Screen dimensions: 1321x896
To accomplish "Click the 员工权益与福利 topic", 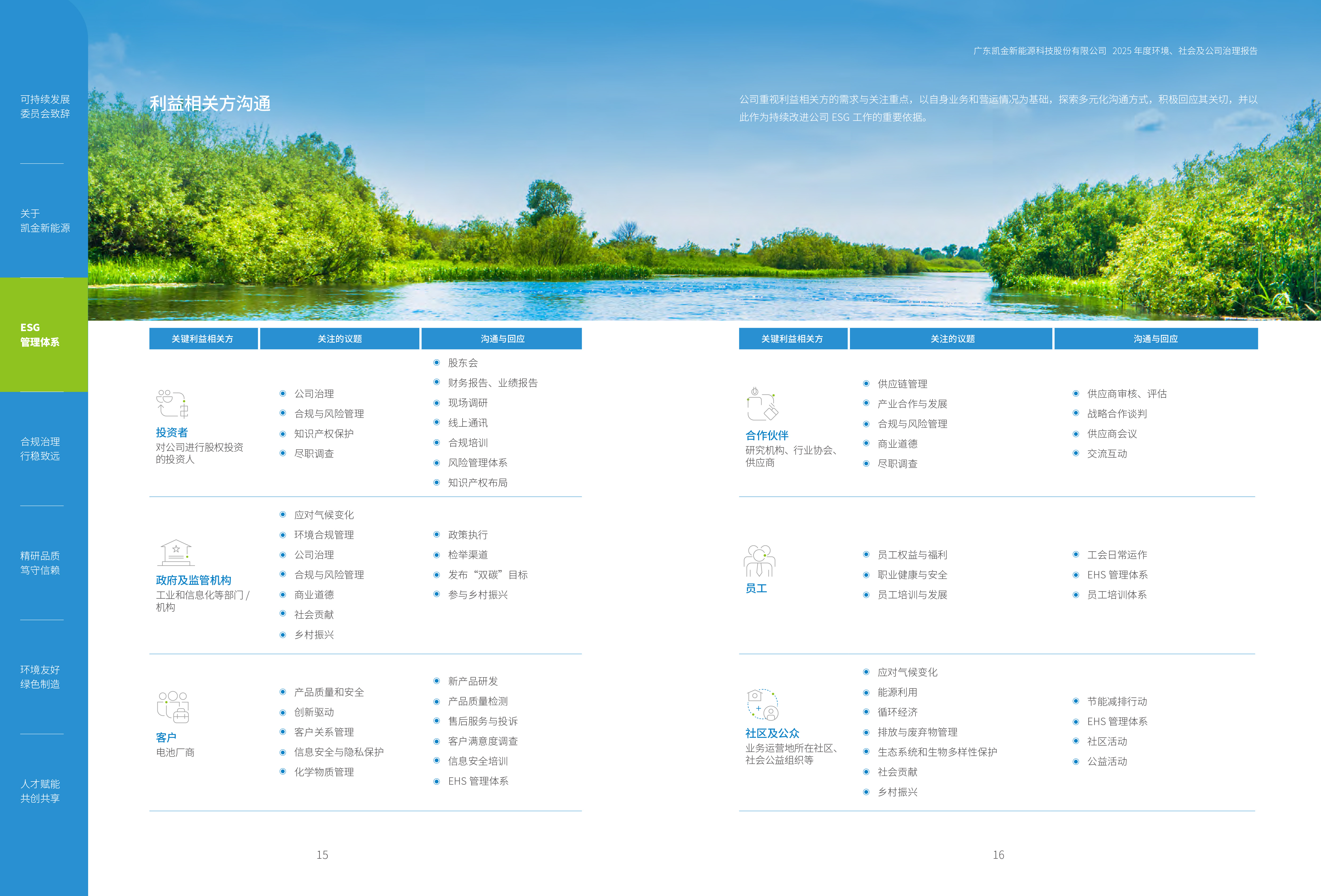I will click(x=912, y=555).
